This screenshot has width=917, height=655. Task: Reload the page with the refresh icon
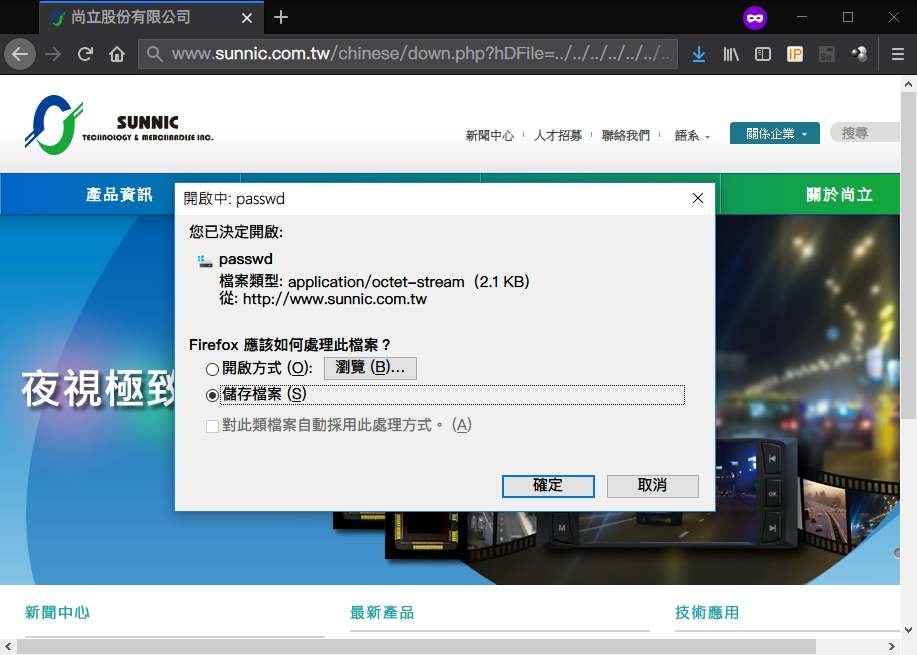click(x=85, y=54)
